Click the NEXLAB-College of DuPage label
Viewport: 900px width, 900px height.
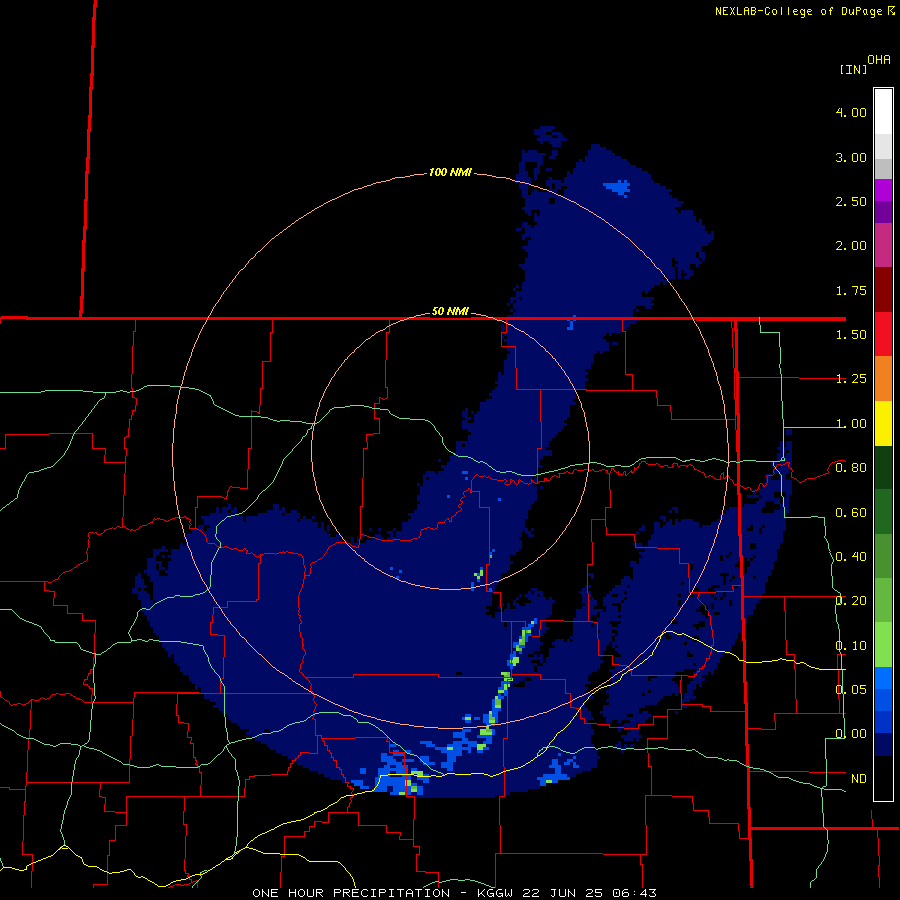coord(798,11)
